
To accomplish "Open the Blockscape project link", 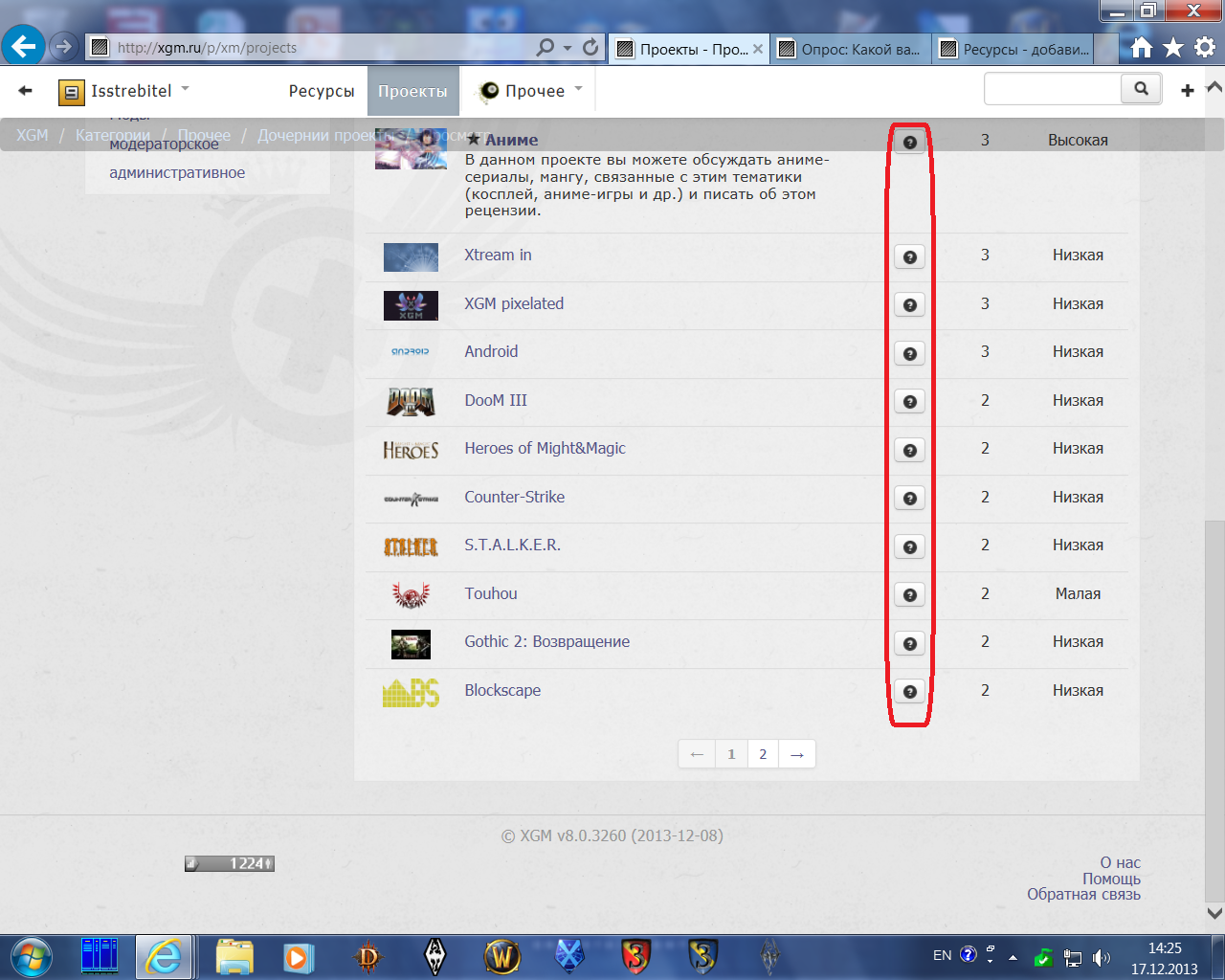I will pos(502,691).
